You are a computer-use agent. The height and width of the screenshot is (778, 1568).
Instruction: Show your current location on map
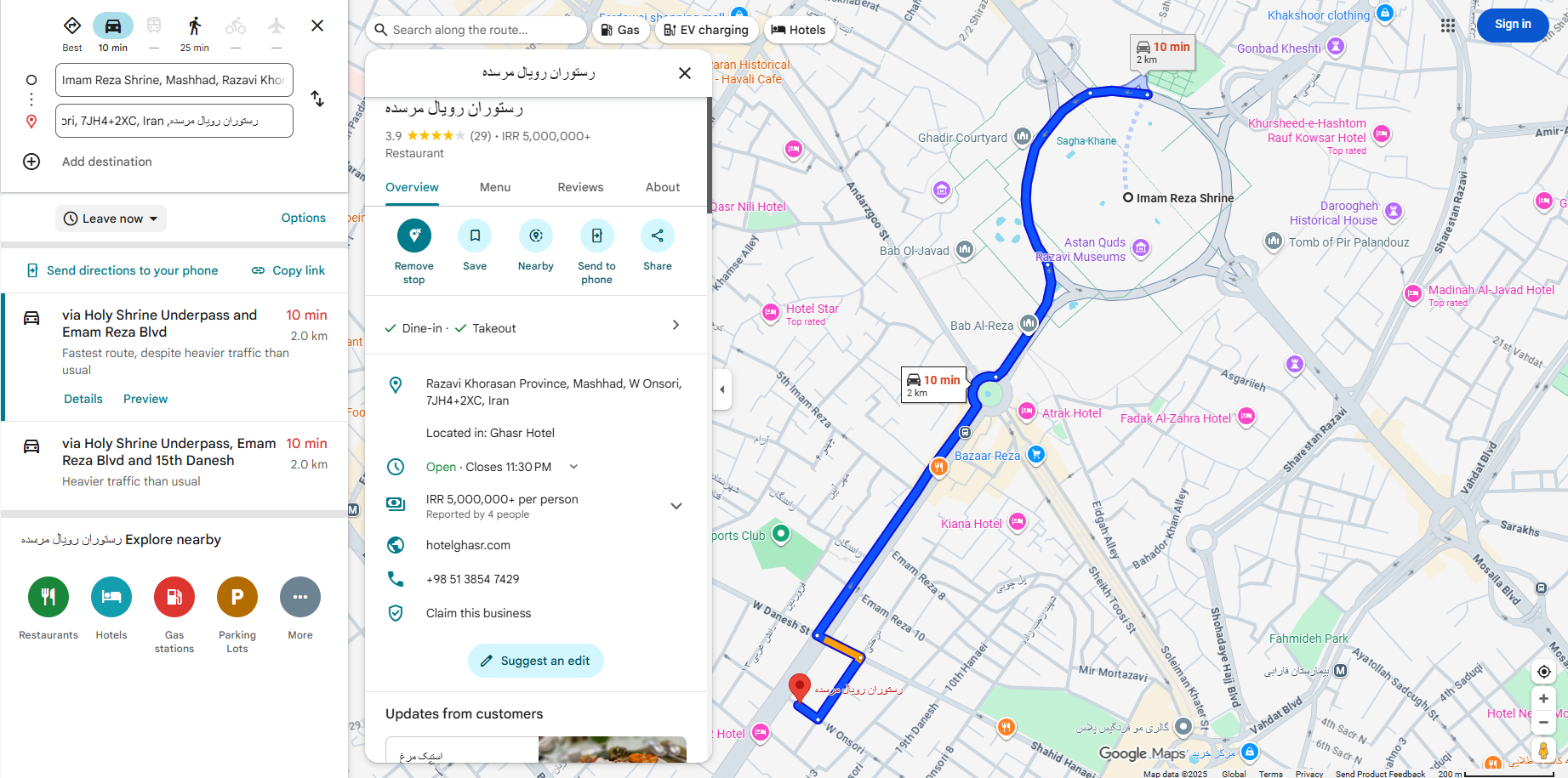[1543, 672]
